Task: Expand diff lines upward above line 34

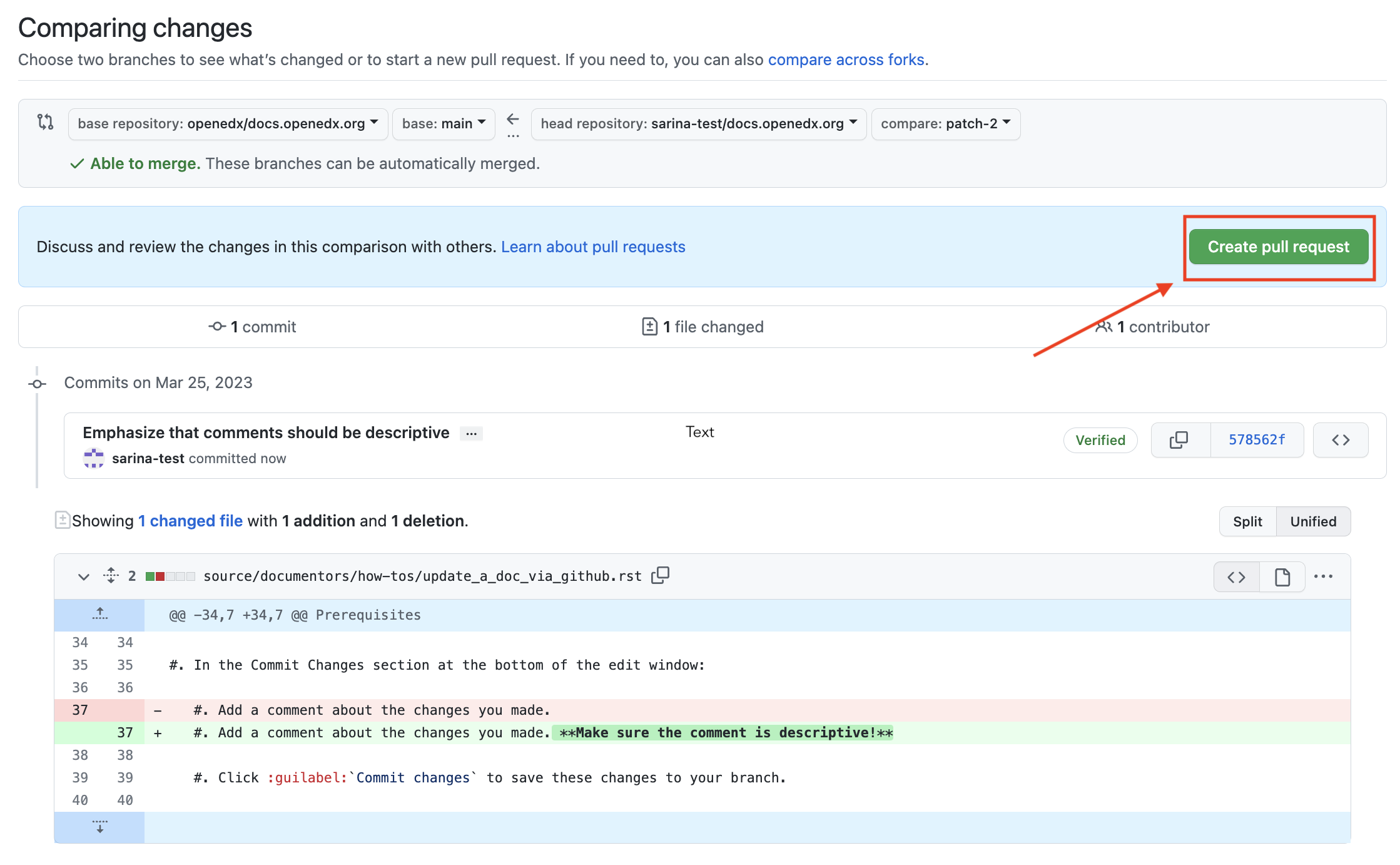Action: 99,615
